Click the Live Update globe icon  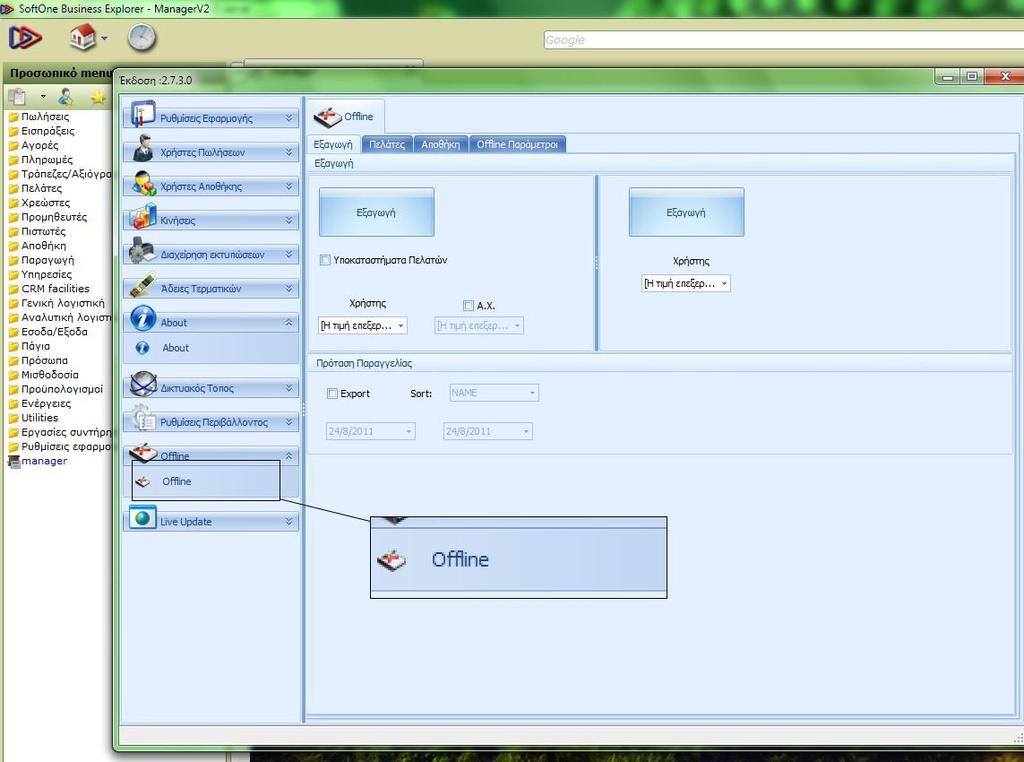pos(142,518)
